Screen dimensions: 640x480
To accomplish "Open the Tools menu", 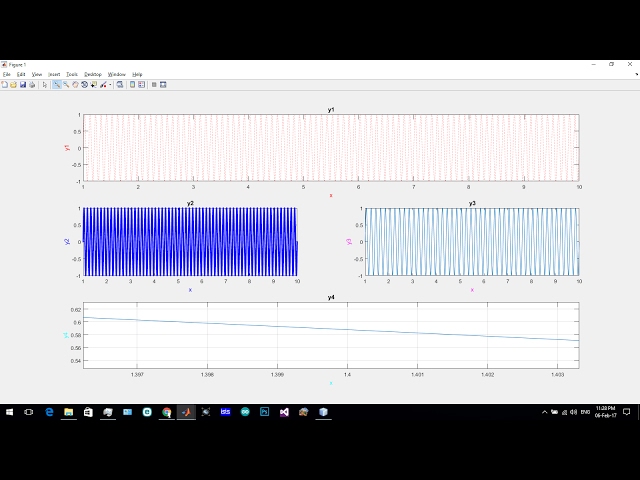I will tap(72, 74).
